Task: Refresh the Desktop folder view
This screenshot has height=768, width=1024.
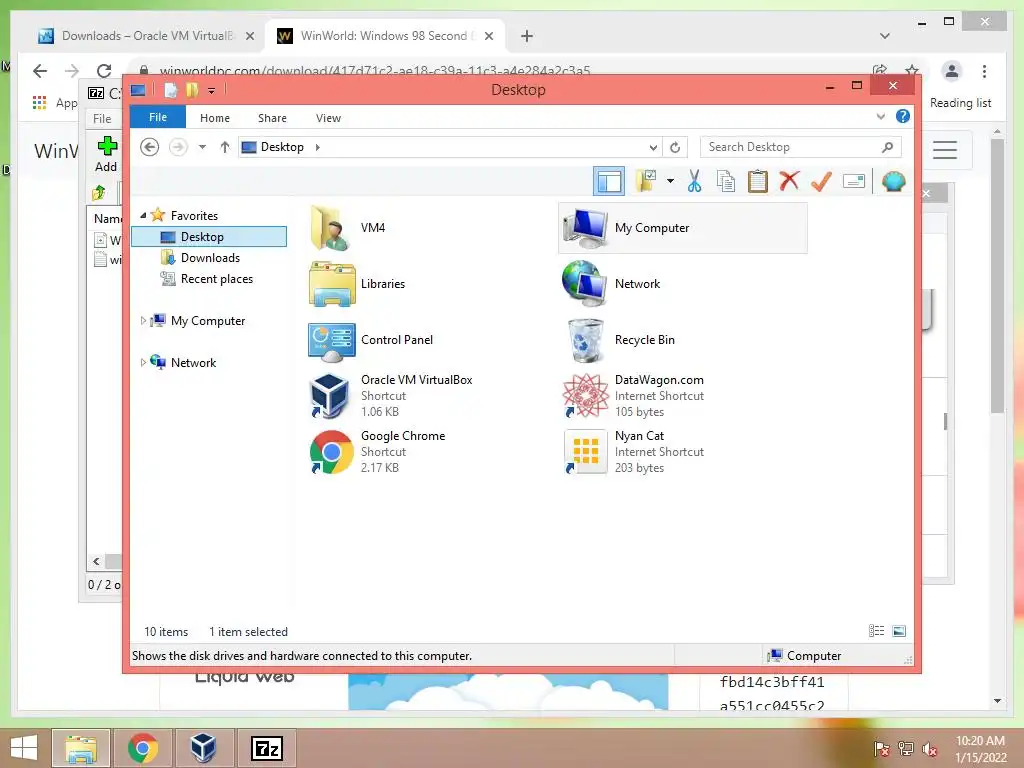Action: (675, 148)
